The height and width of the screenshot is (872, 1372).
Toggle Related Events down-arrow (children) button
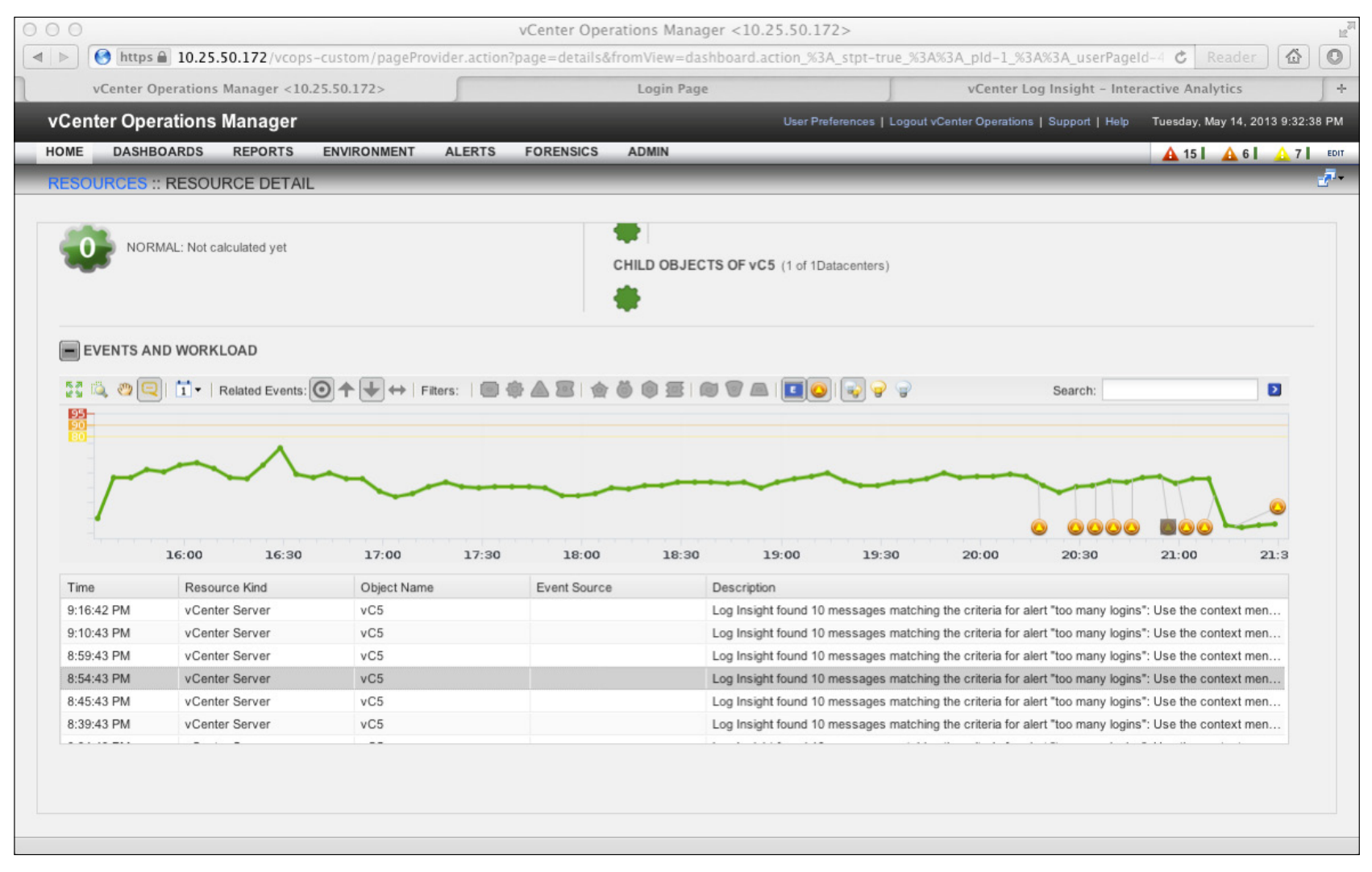click(x=372, y=390)
